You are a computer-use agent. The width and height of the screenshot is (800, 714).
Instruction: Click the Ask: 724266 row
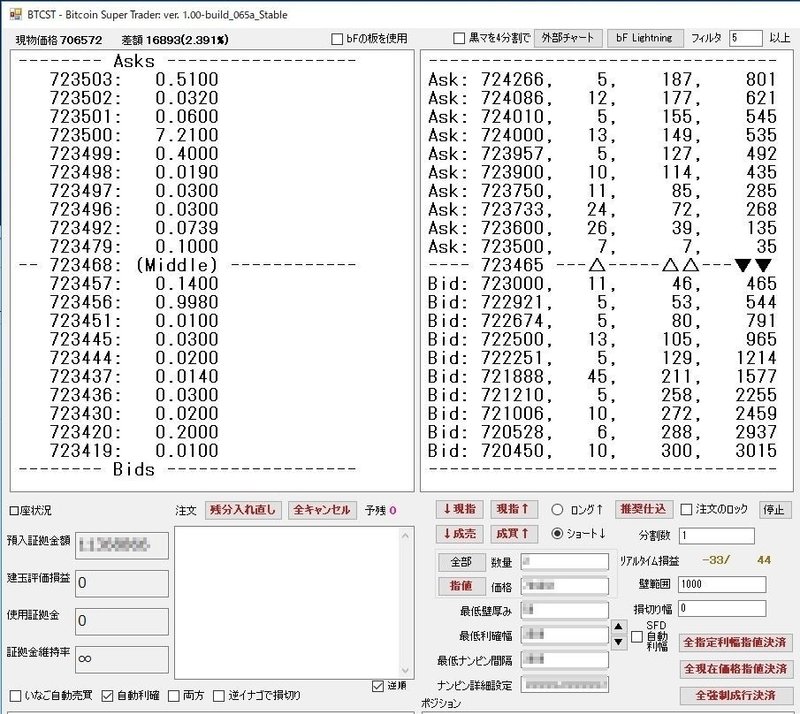[603, 80]
